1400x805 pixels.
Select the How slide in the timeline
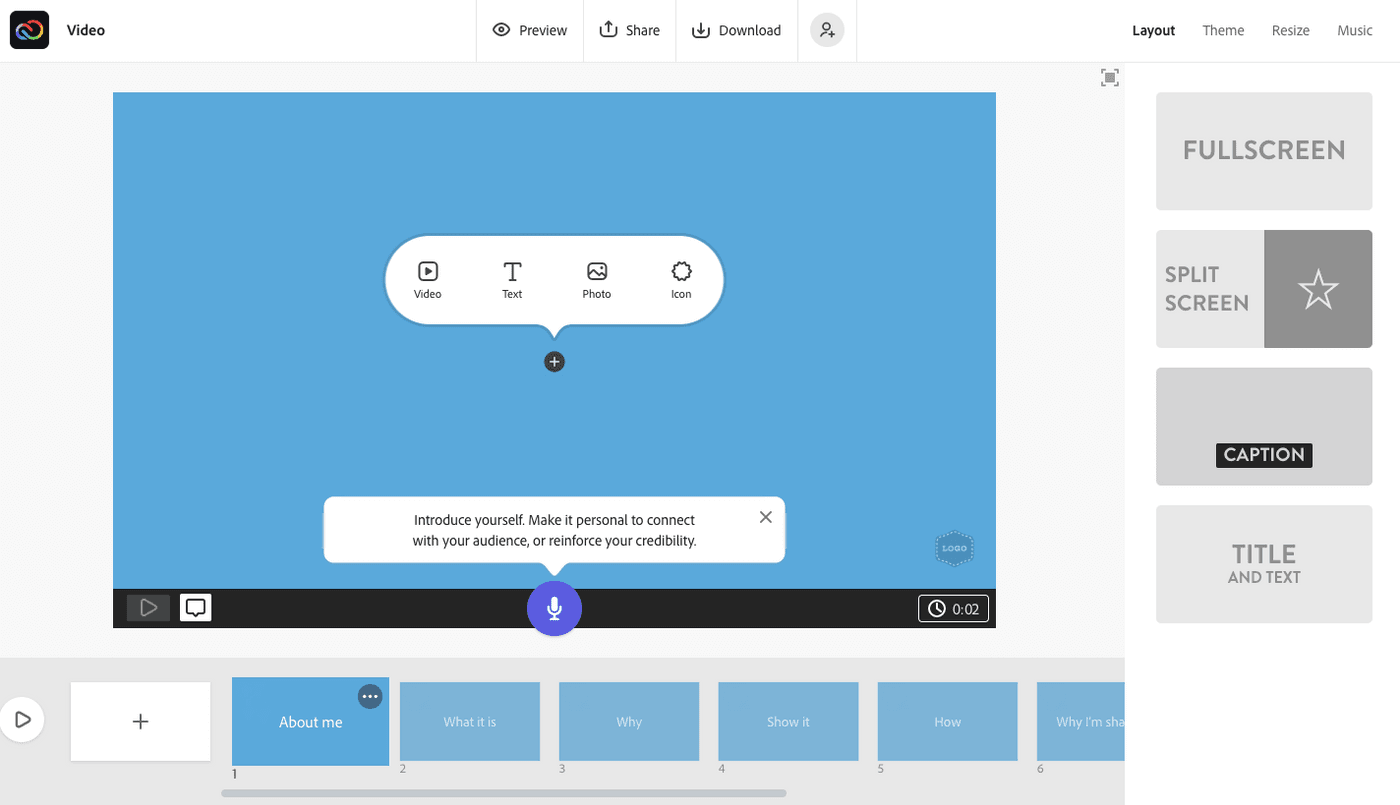[x=947, y=721]
